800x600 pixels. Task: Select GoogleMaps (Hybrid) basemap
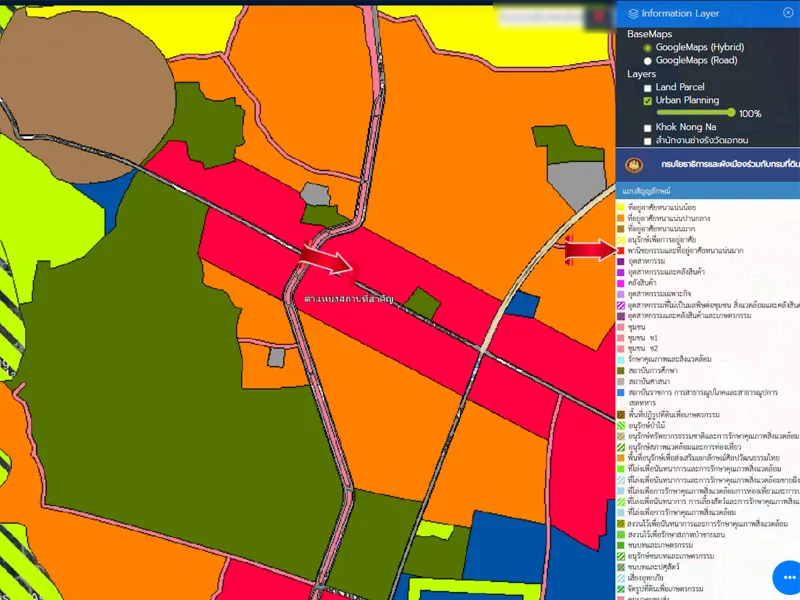tap(648, 47)
